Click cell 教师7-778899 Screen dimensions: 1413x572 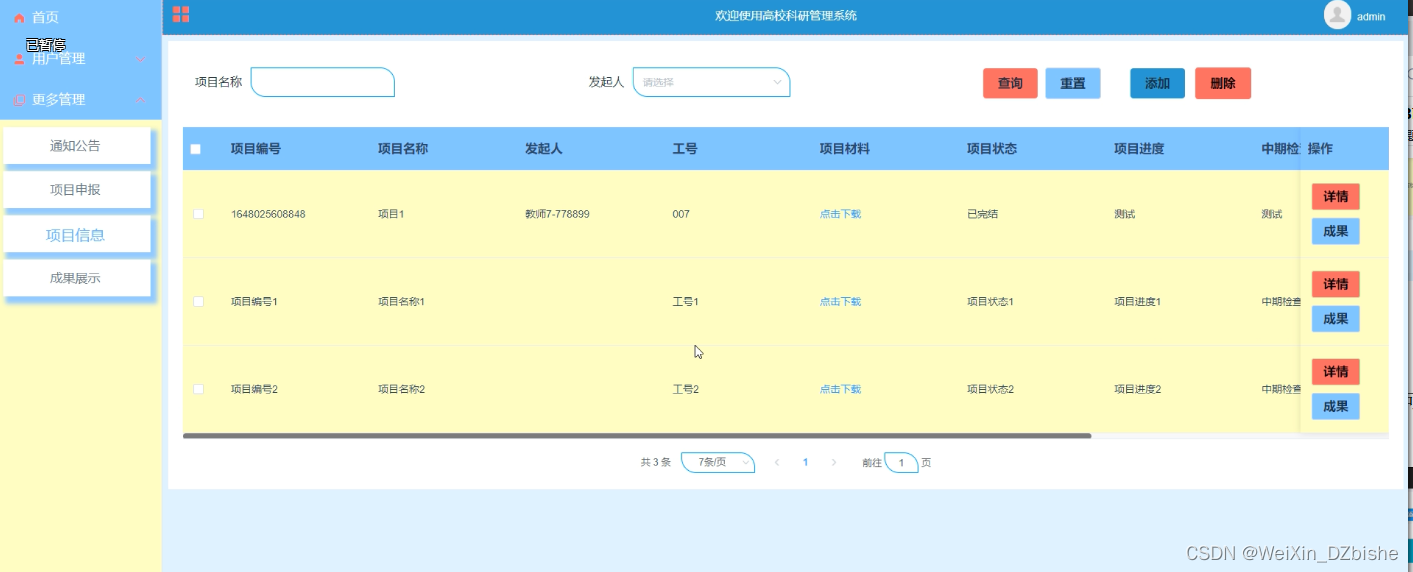[x=557, y=214]
